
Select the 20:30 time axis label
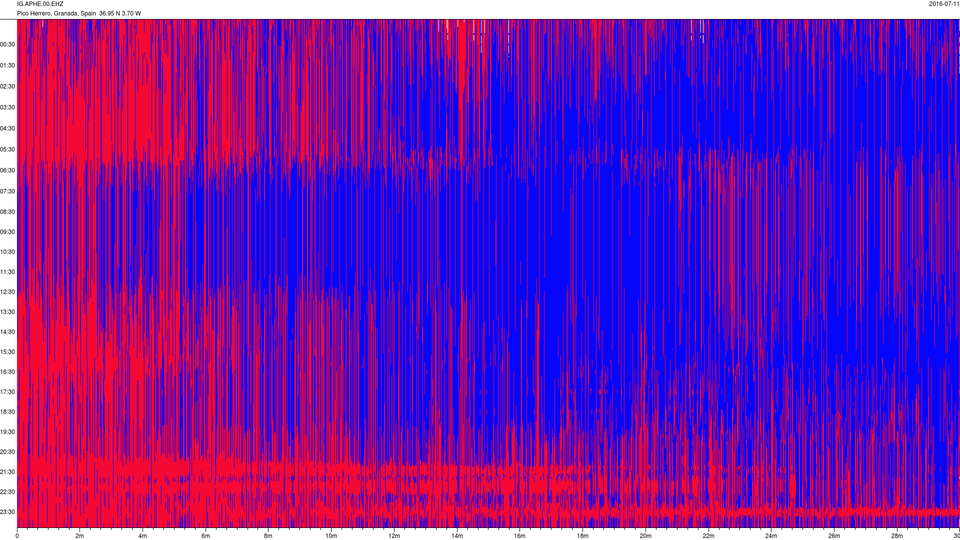(7, 452)
